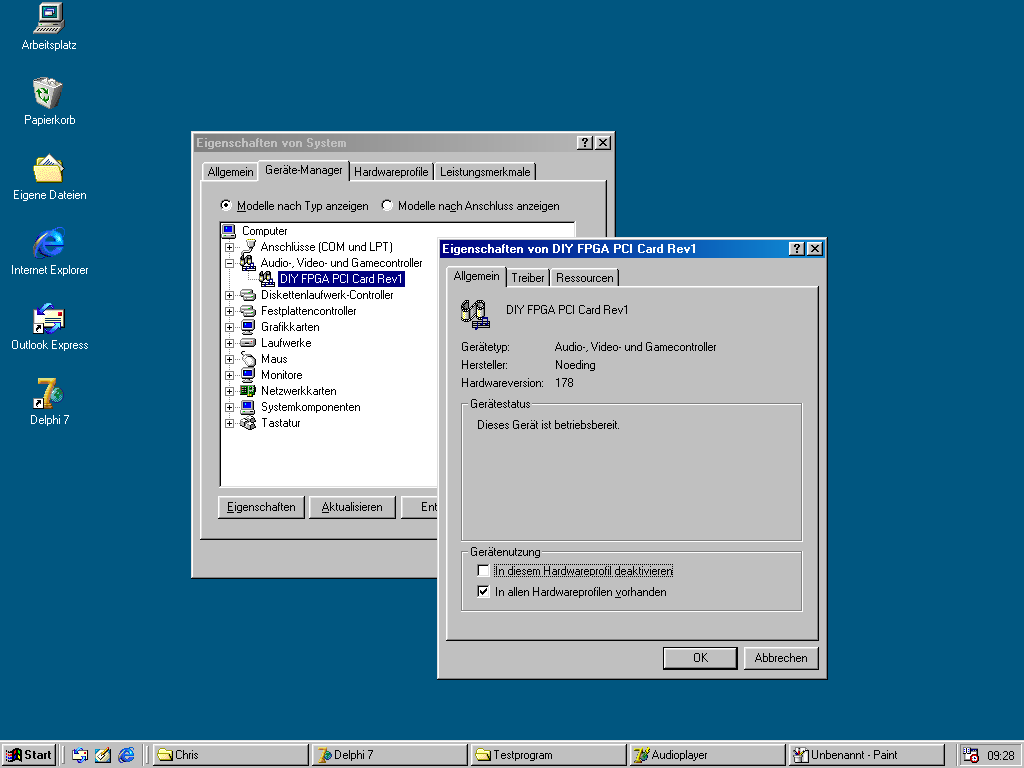Select 'Modelle nach Anschluss anzeigen' radio button
1024x768 pixels.
point(387,206)
